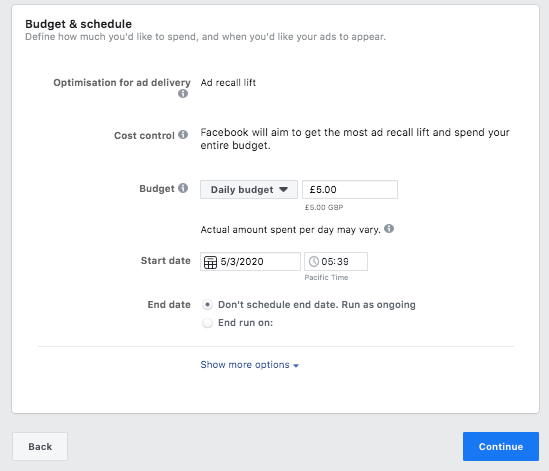Screen dimensions: 549x471
Task: Select 'Don't schedule end date' radio option
Action: [x=207, y=305]
